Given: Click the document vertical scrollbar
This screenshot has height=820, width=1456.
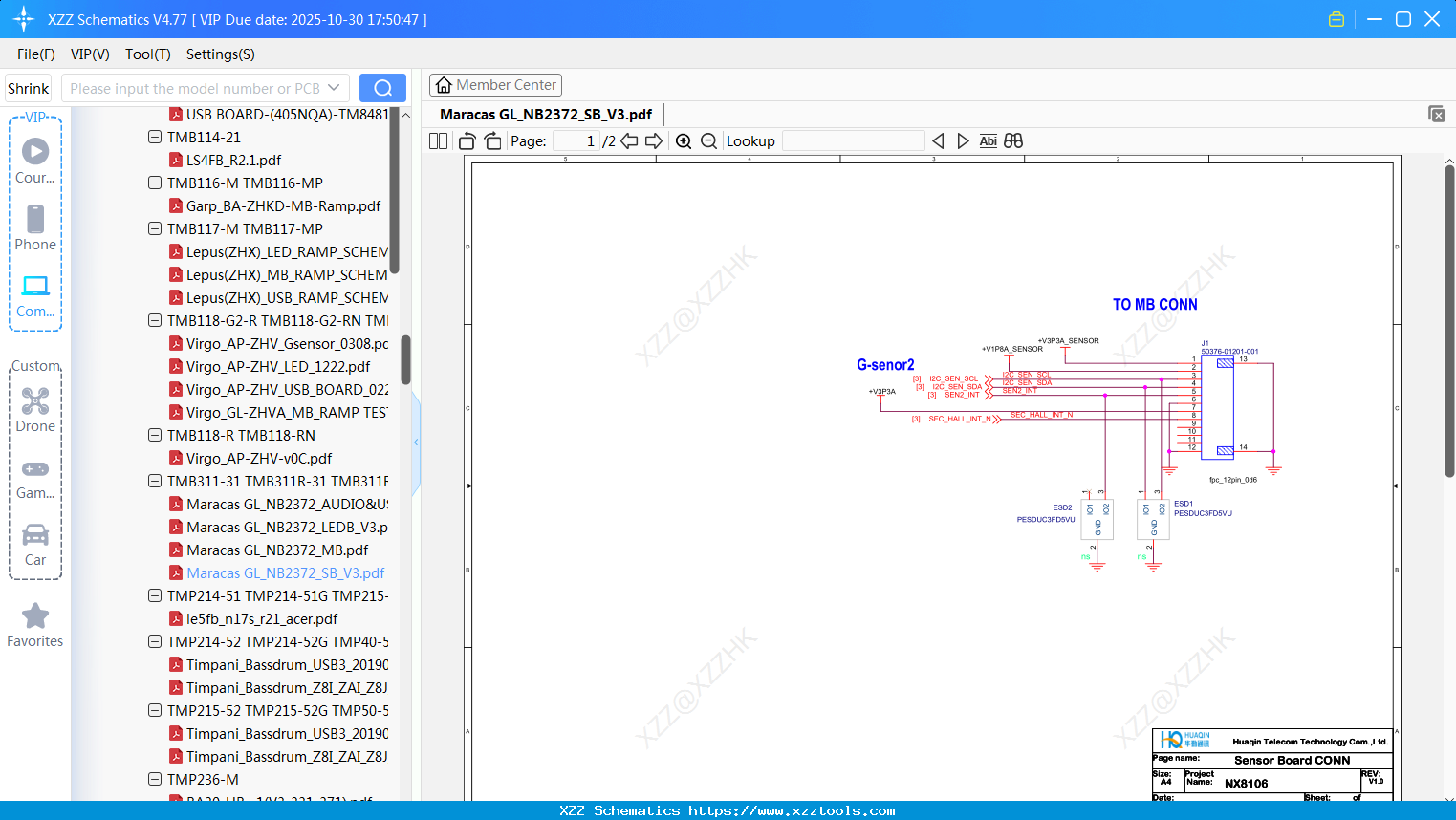Looking at the screenshot, I should pyautogui.click(x=1449, y=320).
